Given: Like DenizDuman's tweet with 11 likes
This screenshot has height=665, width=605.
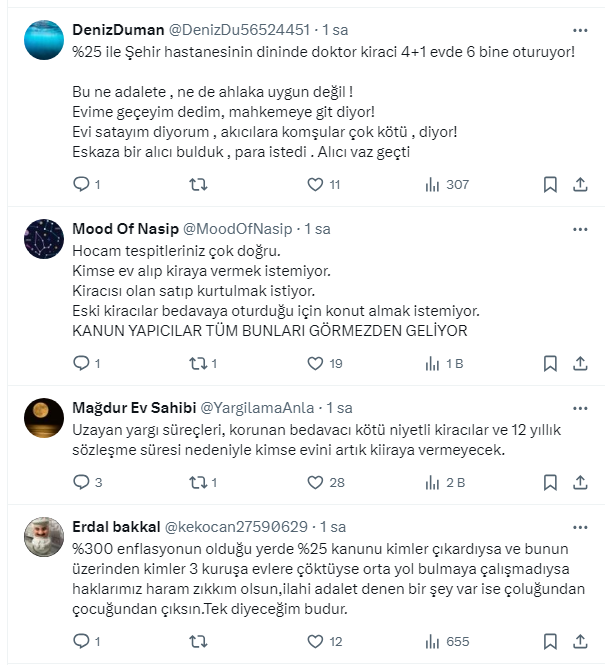Looking at the screenshot, I should pos(315,185).
